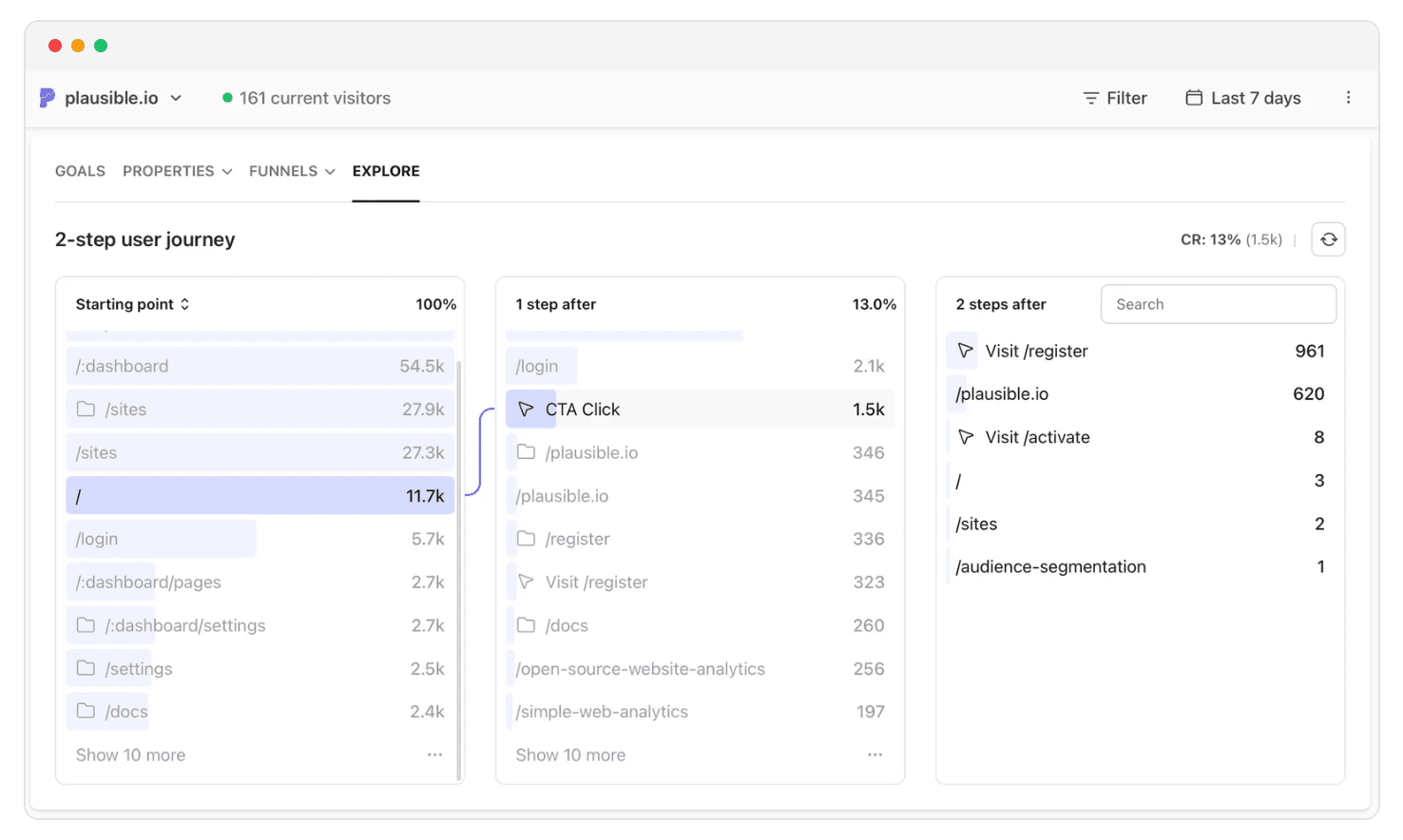Reset the journey with the refresh icon
The width and height of the screenshot is (1403, 840).
pyautogui.click(x=1328, y=239)
